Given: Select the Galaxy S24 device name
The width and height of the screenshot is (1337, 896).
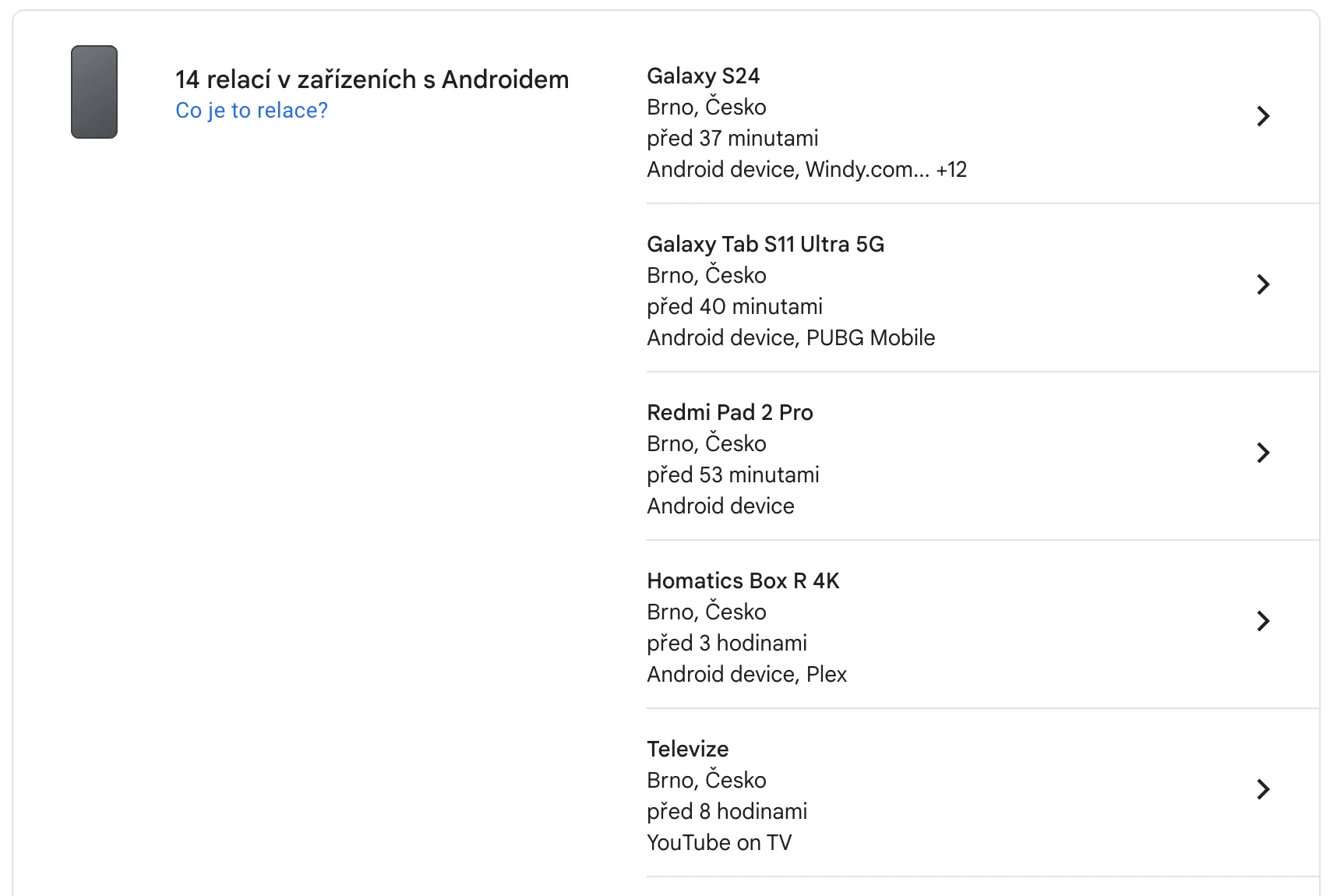Looking at the screenshot, I should click(703, 76).
